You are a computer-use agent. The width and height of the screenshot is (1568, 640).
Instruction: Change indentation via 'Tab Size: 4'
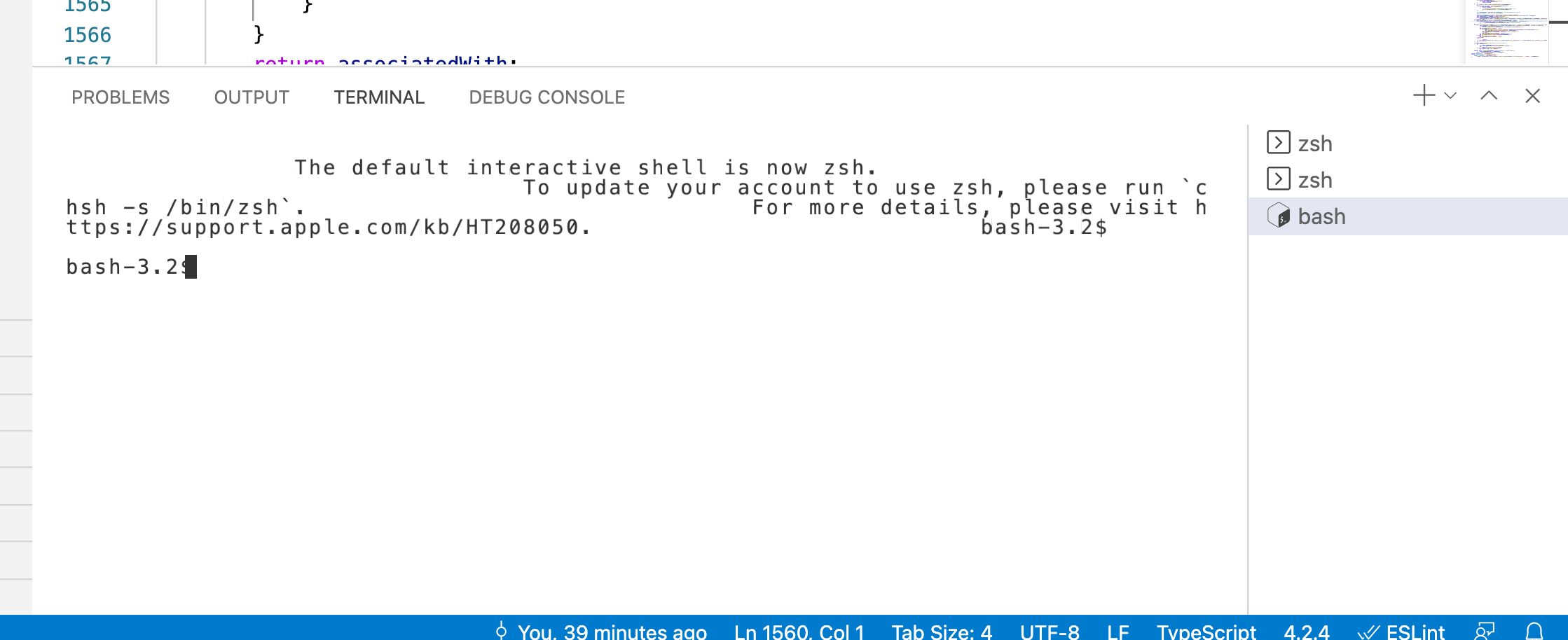942,632
